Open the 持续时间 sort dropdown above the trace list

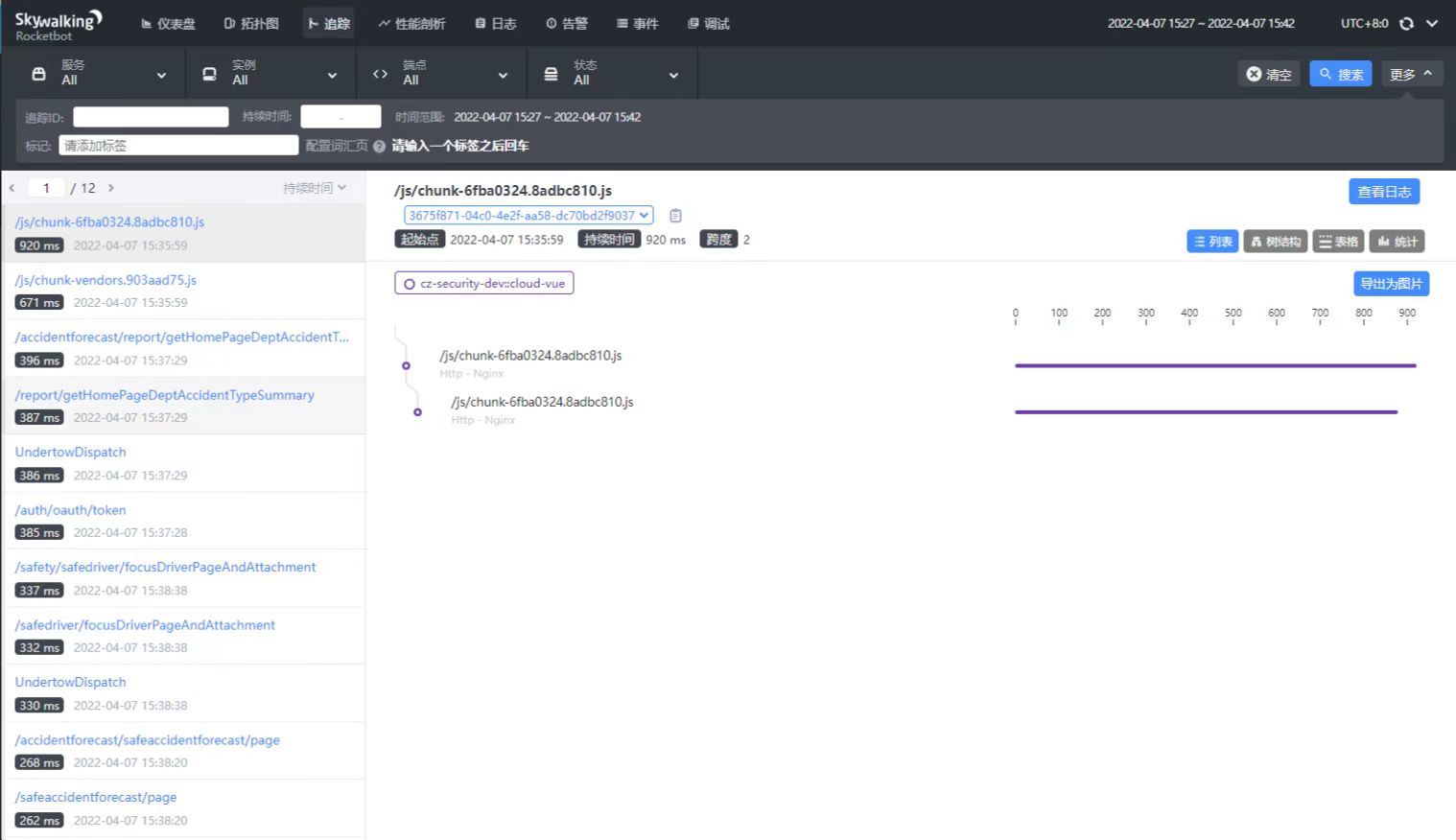pyautogui.click(x=315, y=188)
